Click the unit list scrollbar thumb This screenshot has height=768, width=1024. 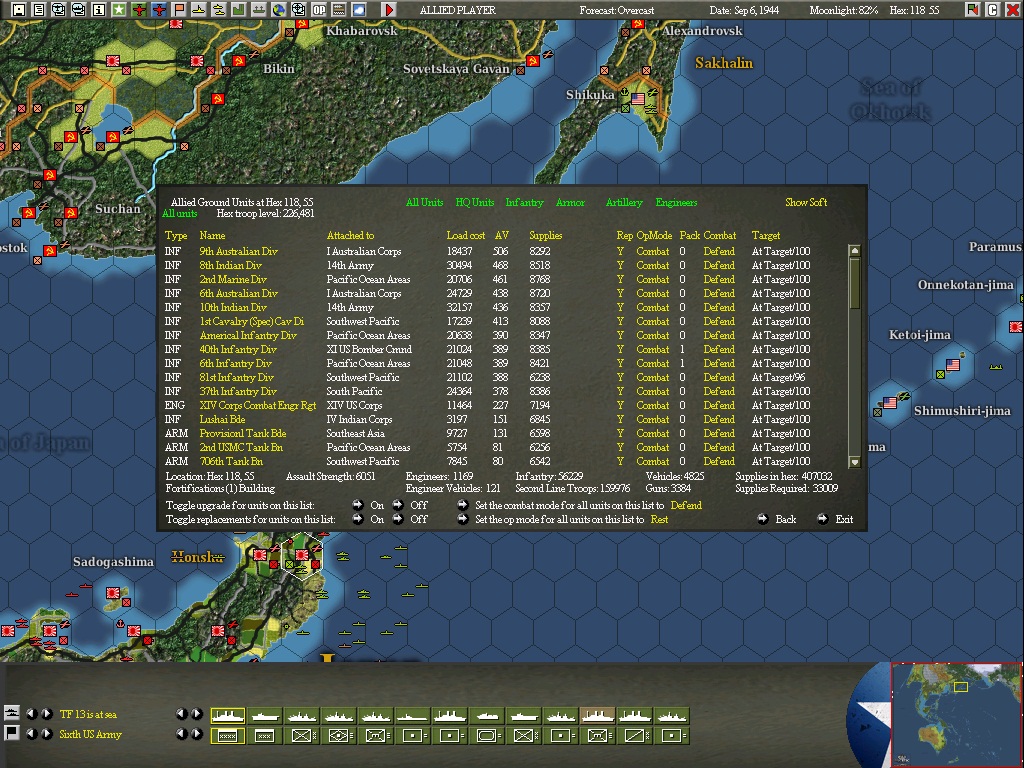[854, 283]
